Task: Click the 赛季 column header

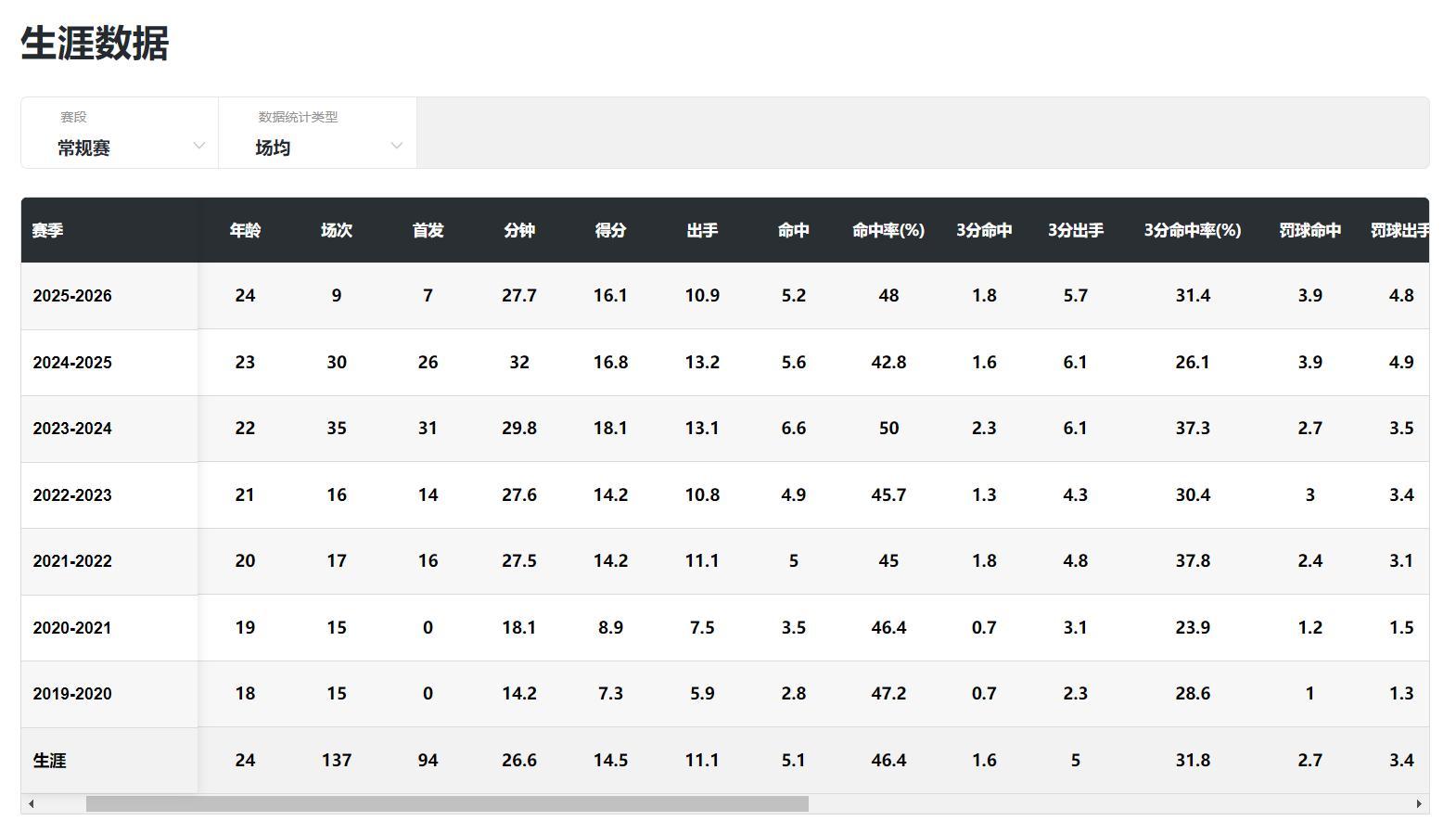Action: click(48, 231)
